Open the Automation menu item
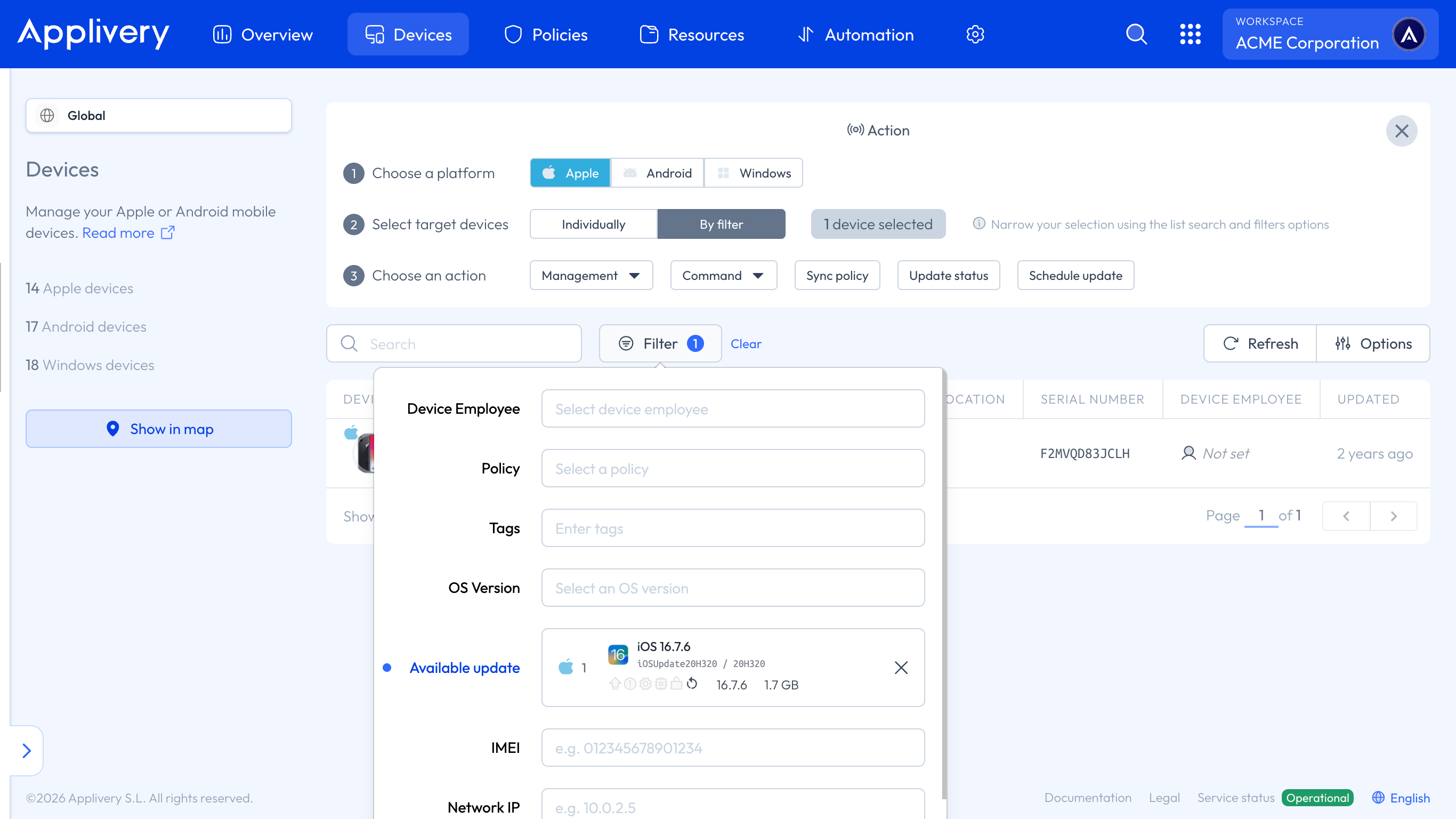The height and width of the screenshot is (819, 1456). point(856,35)
